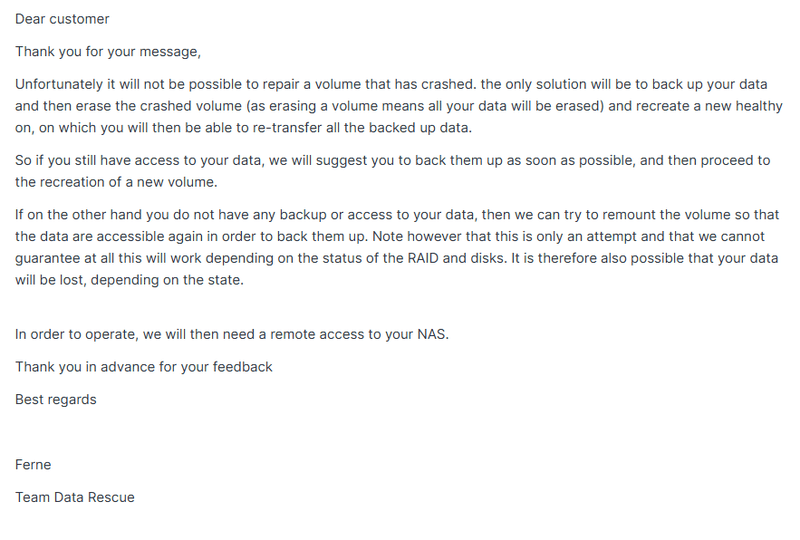800x540 pixels.
Task: Click the "Best regards" closing line
Action: point(56,399)
